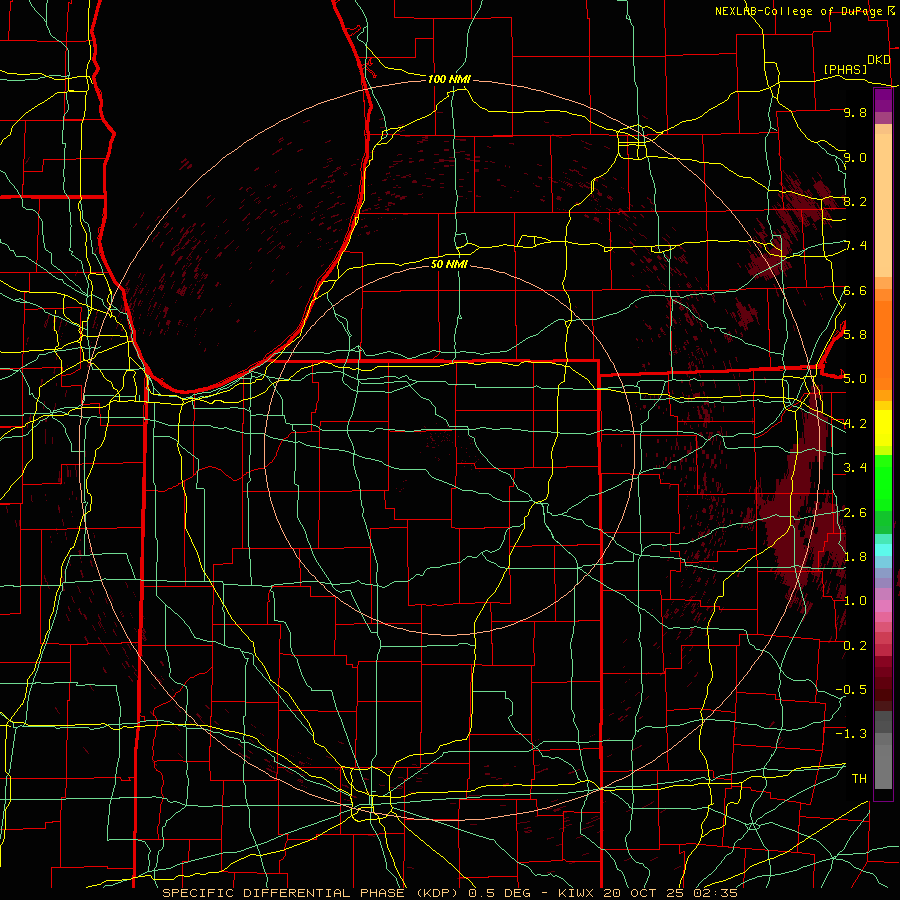
Task: Click the NEXLAB-College of DuPage label
Action: point(799,11)
